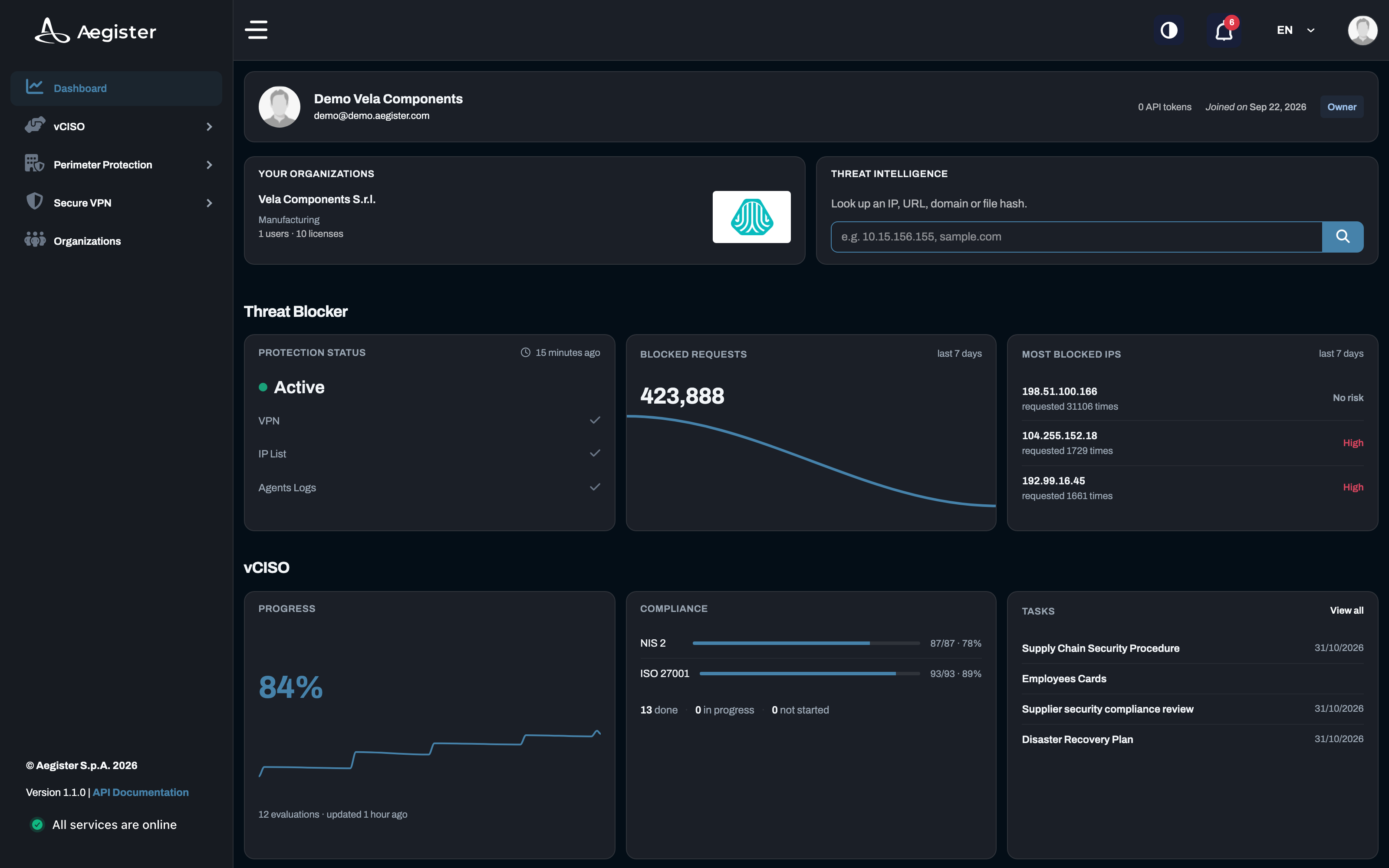Click the notification badge showing 6
Image resolution: width=1389 pixels, height=868 pixels.
pyautogui.click(x=1231, y=23)
